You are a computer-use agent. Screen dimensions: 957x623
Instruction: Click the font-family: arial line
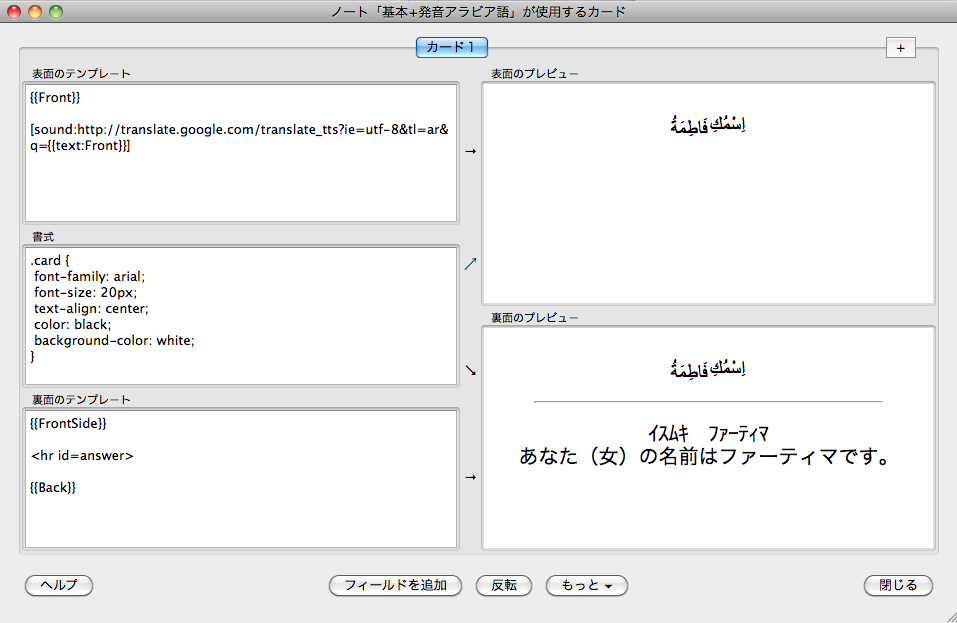pos(89,276)
